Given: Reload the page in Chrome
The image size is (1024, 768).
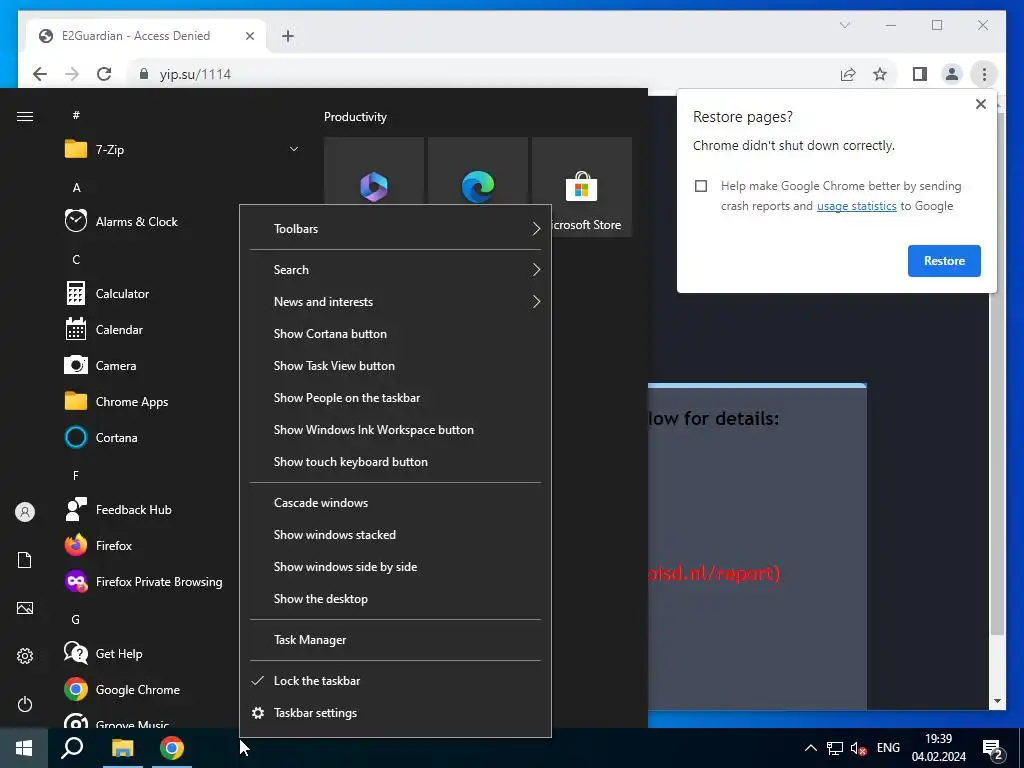Looking at the screenshot, I should [104, 74].
